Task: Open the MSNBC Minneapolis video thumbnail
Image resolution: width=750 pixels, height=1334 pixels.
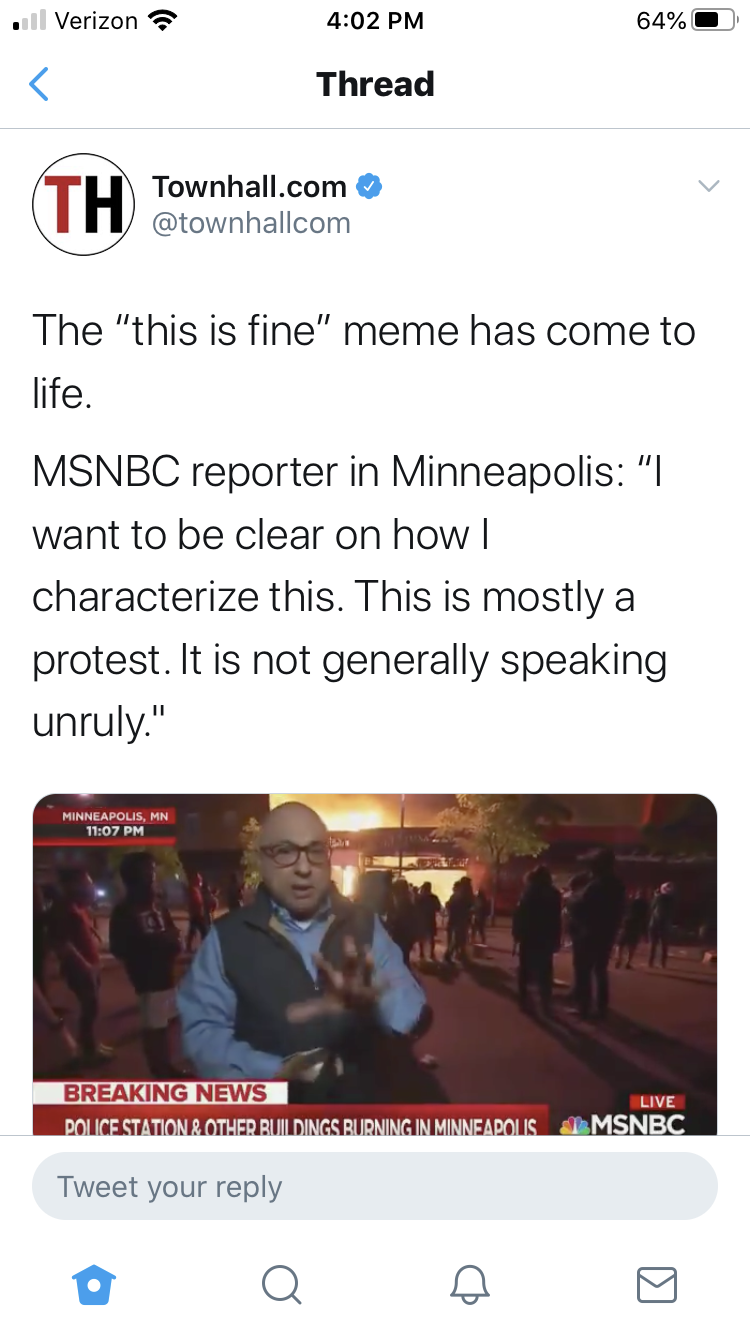Action: click(375, 964)
